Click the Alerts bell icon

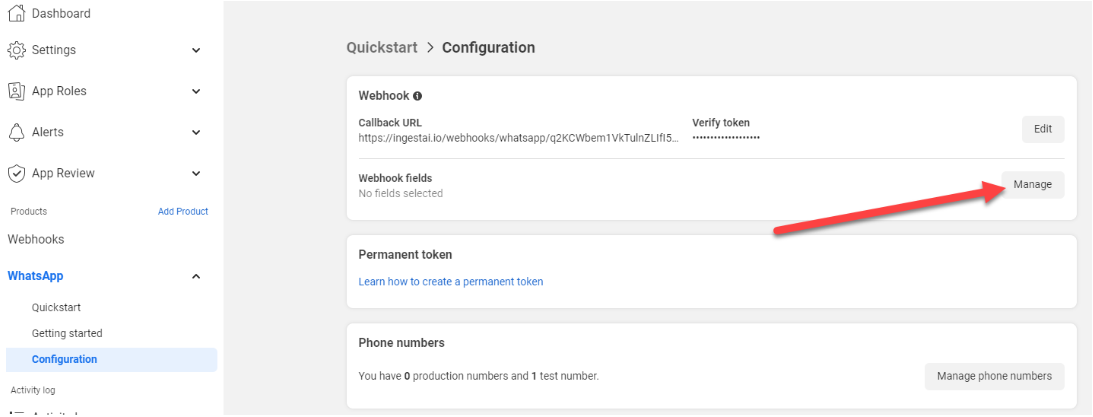(x=16, y=132)
